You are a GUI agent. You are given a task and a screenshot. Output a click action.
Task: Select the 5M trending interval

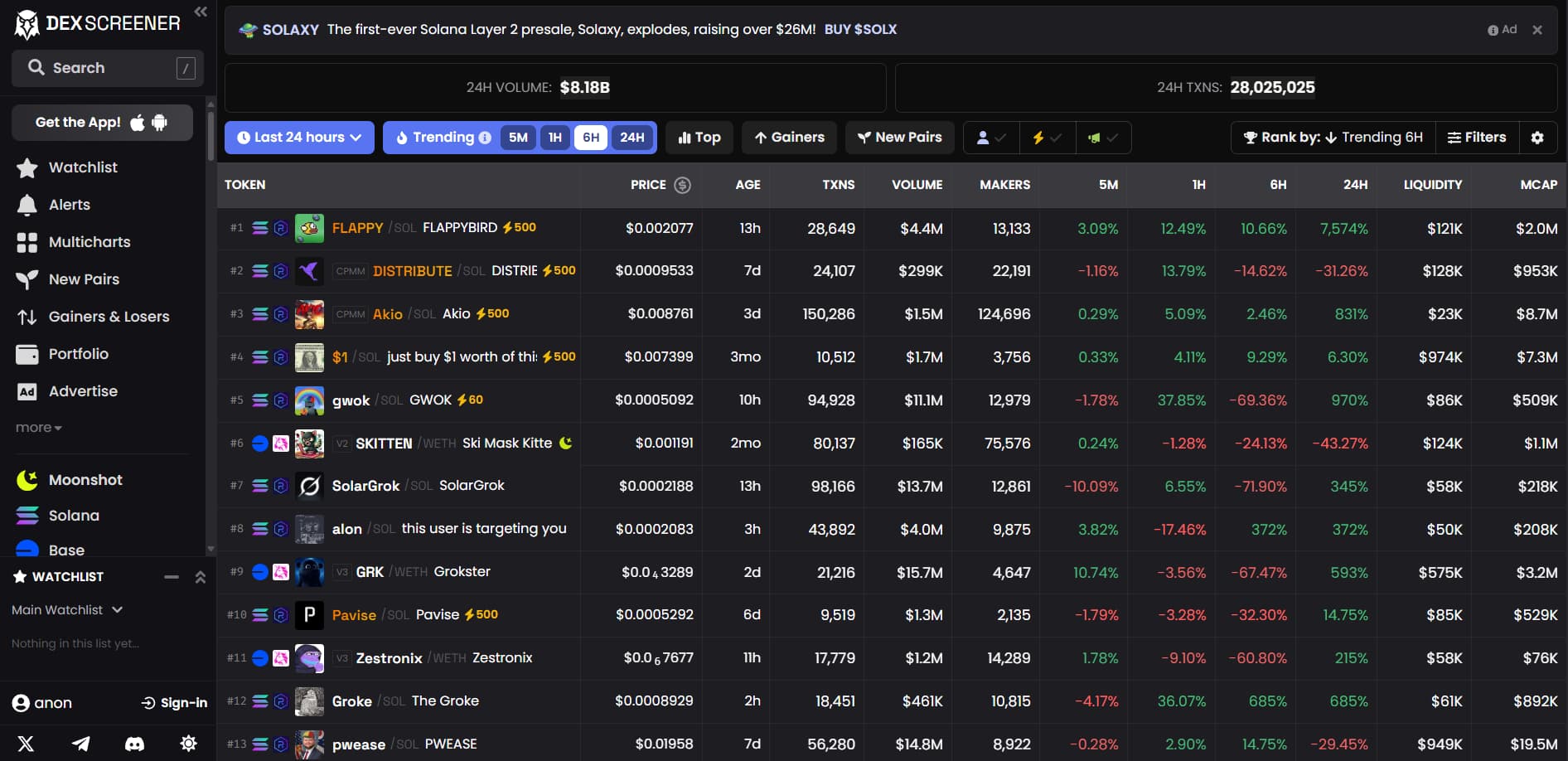(x=518, y=138)
